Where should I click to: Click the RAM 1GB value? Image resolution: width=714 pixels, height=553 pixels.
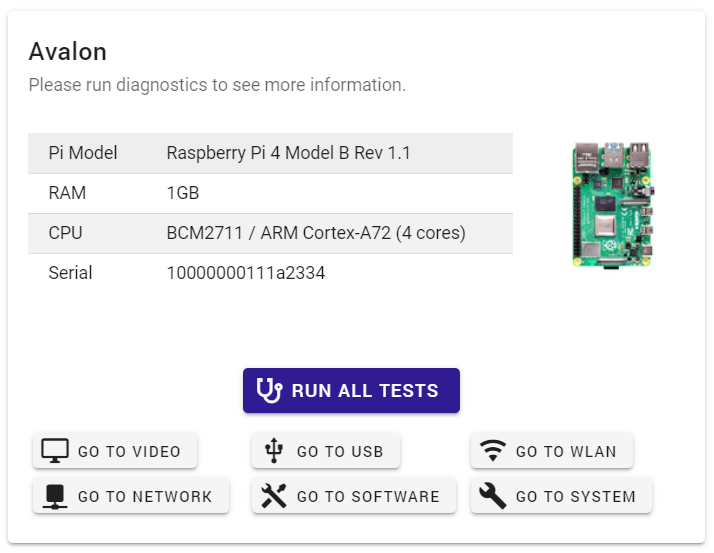tap(183, 193)
